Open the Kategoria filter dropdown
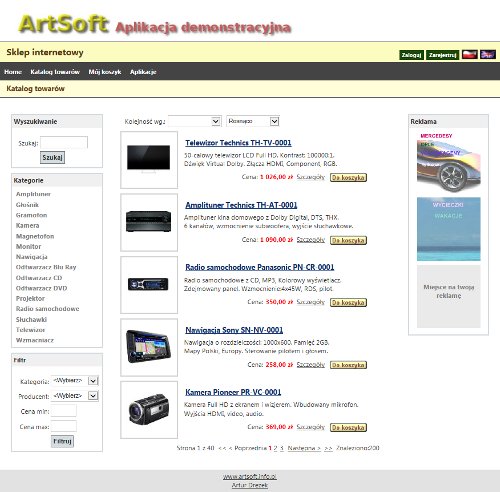This screenshot has width=500, height=492. pyautogui.click(x=75, y=381)
